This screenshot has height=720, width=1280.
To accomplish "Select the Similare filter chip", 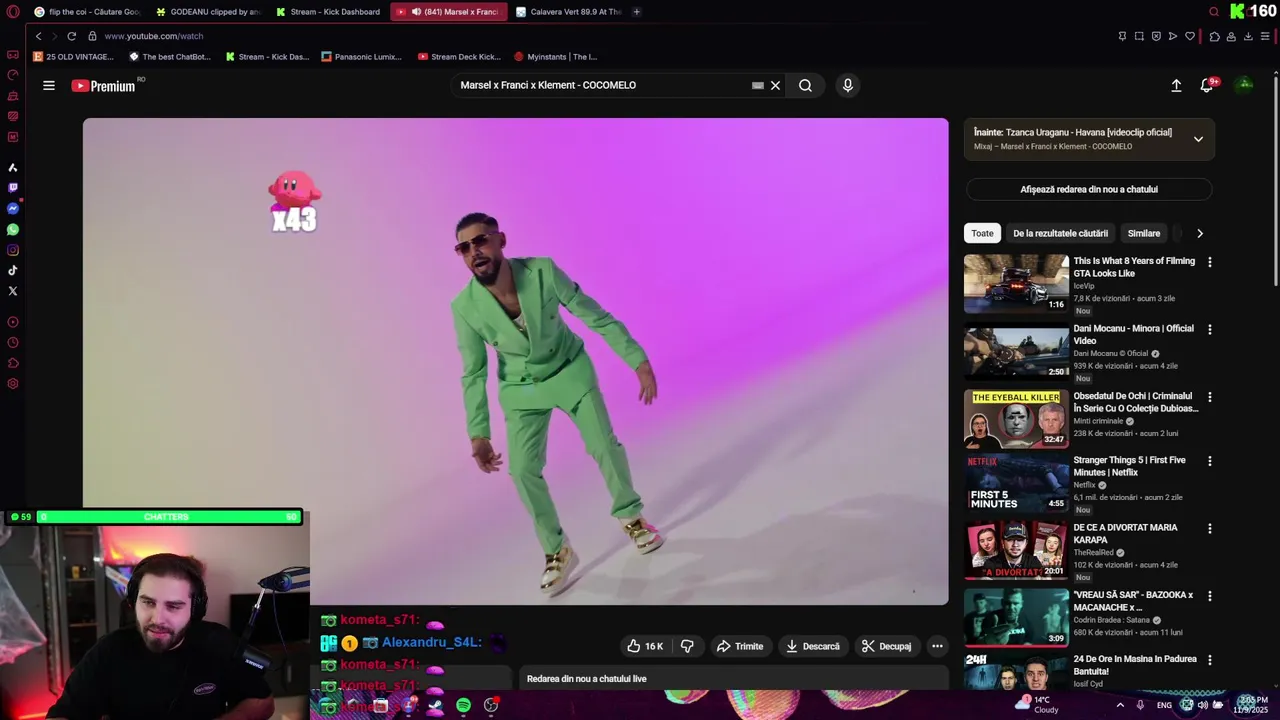I will click(x=1144, y=233).
